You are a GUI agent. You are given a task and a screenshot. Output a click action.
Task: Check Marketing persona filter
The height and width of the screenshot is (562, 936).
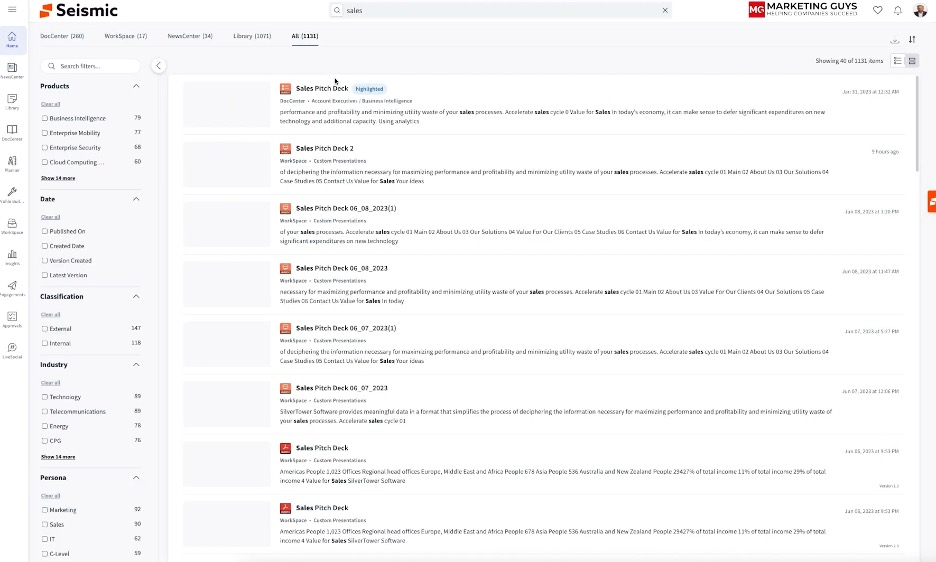point(45,510)
